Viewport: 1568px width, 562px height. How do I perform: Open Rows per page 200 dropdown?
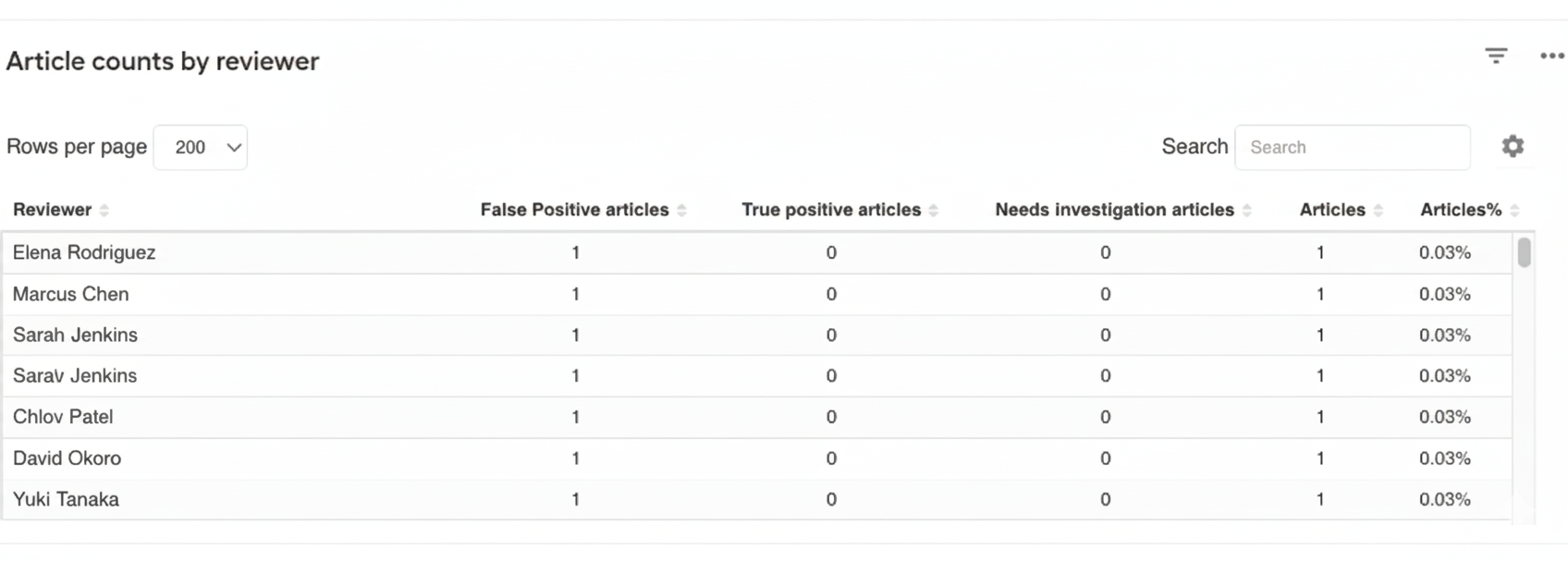click(x=201, y=147)
